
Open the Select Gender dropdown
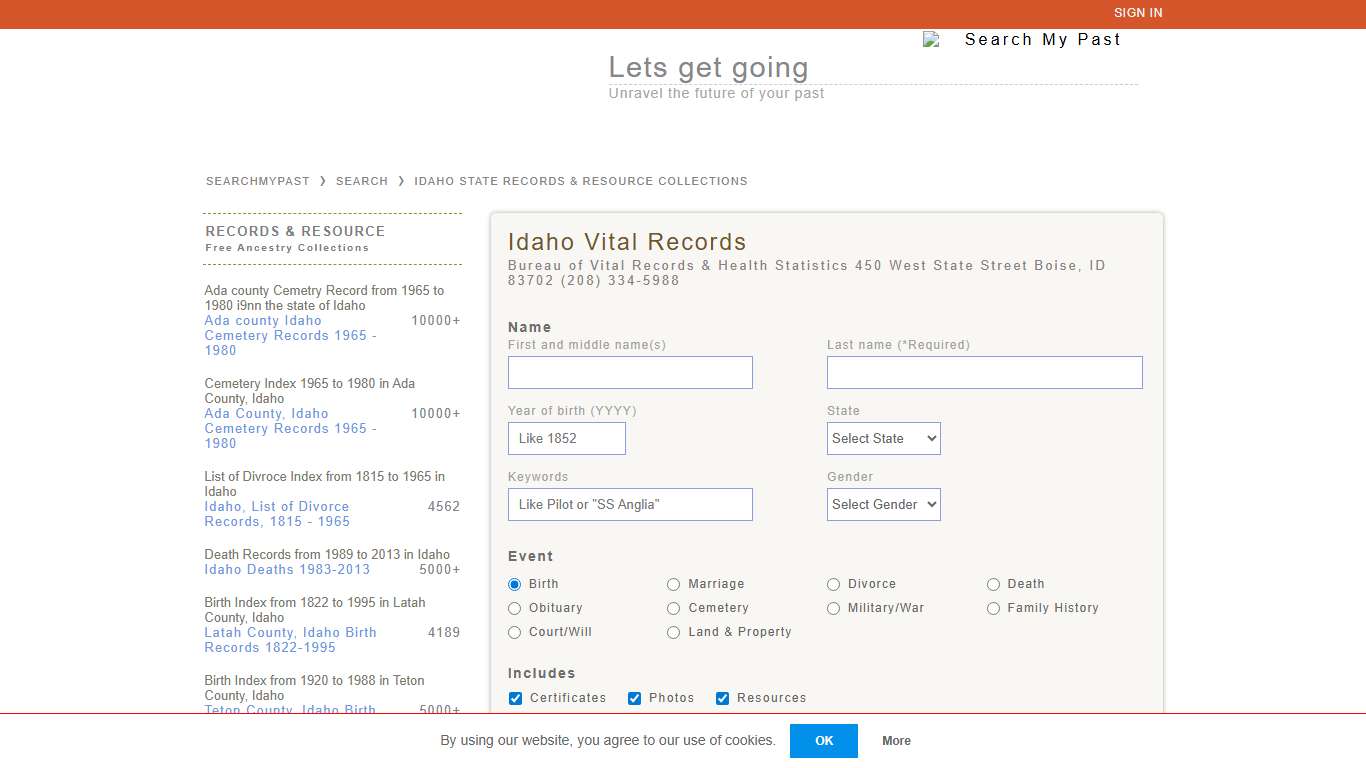(x=883, y=504)
